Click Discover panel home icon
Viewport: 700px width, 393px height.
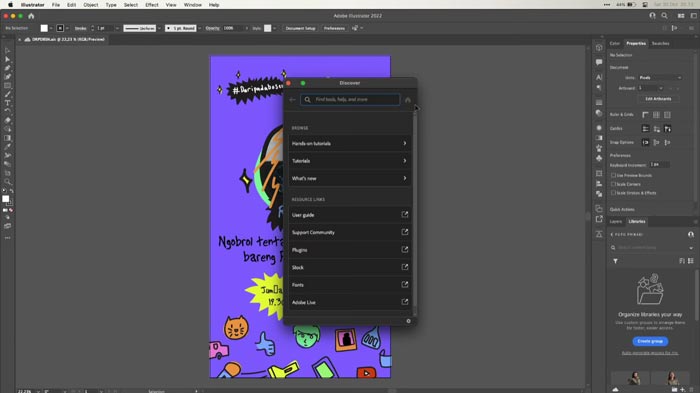[408, 100]
